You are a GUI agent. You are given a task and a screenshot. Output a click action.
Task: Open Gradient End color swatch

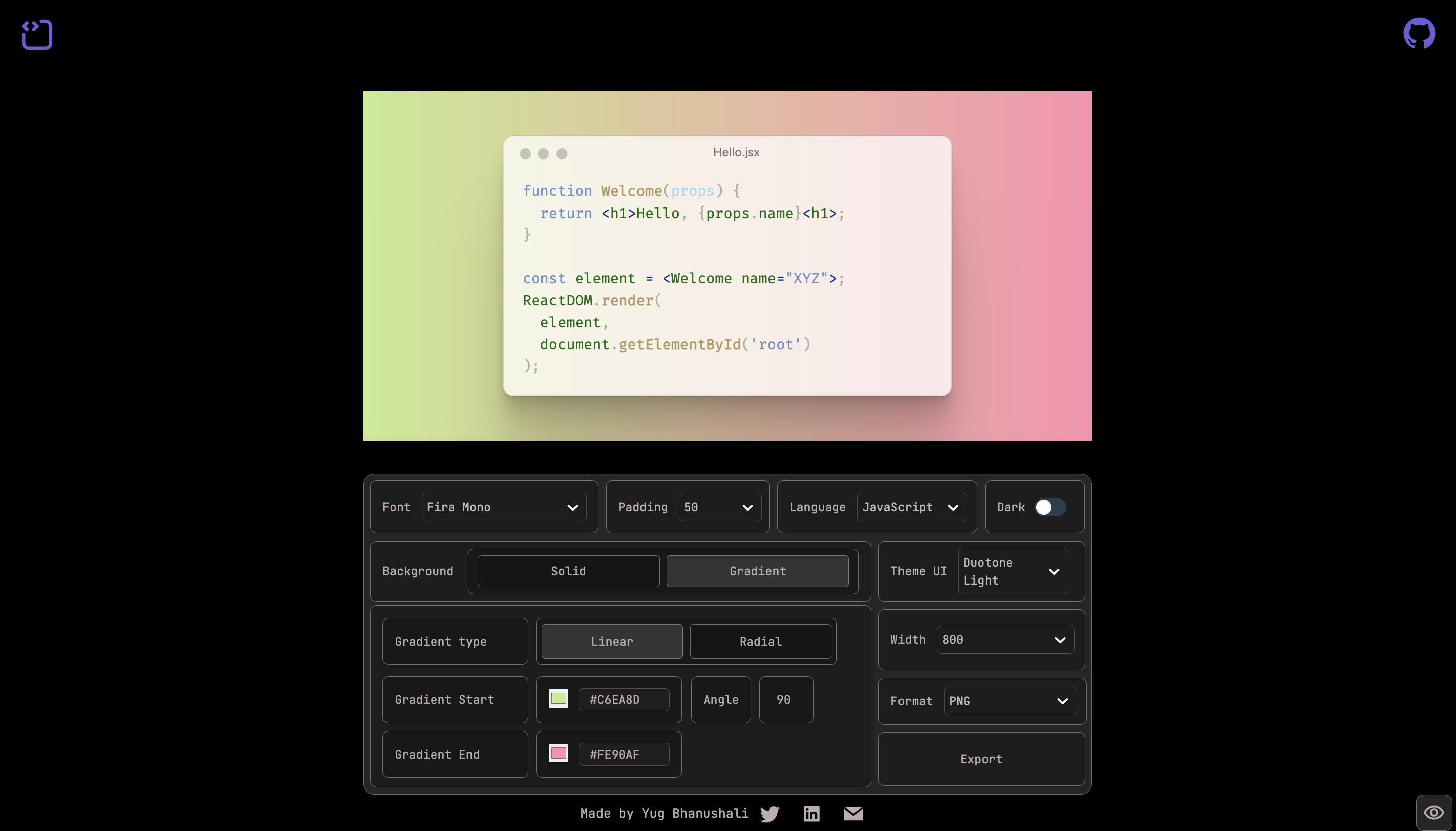coord(559,754)
